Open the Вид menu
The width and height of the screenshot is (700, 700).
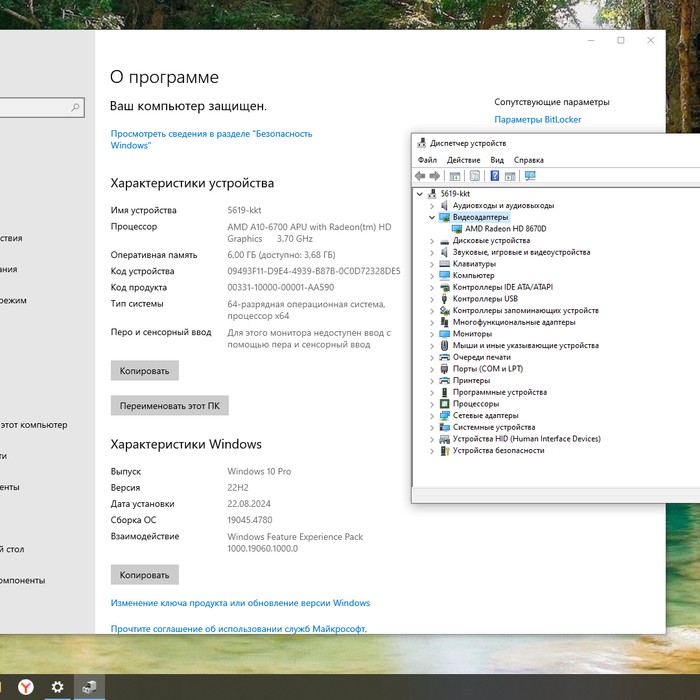[x=497, y=160]
